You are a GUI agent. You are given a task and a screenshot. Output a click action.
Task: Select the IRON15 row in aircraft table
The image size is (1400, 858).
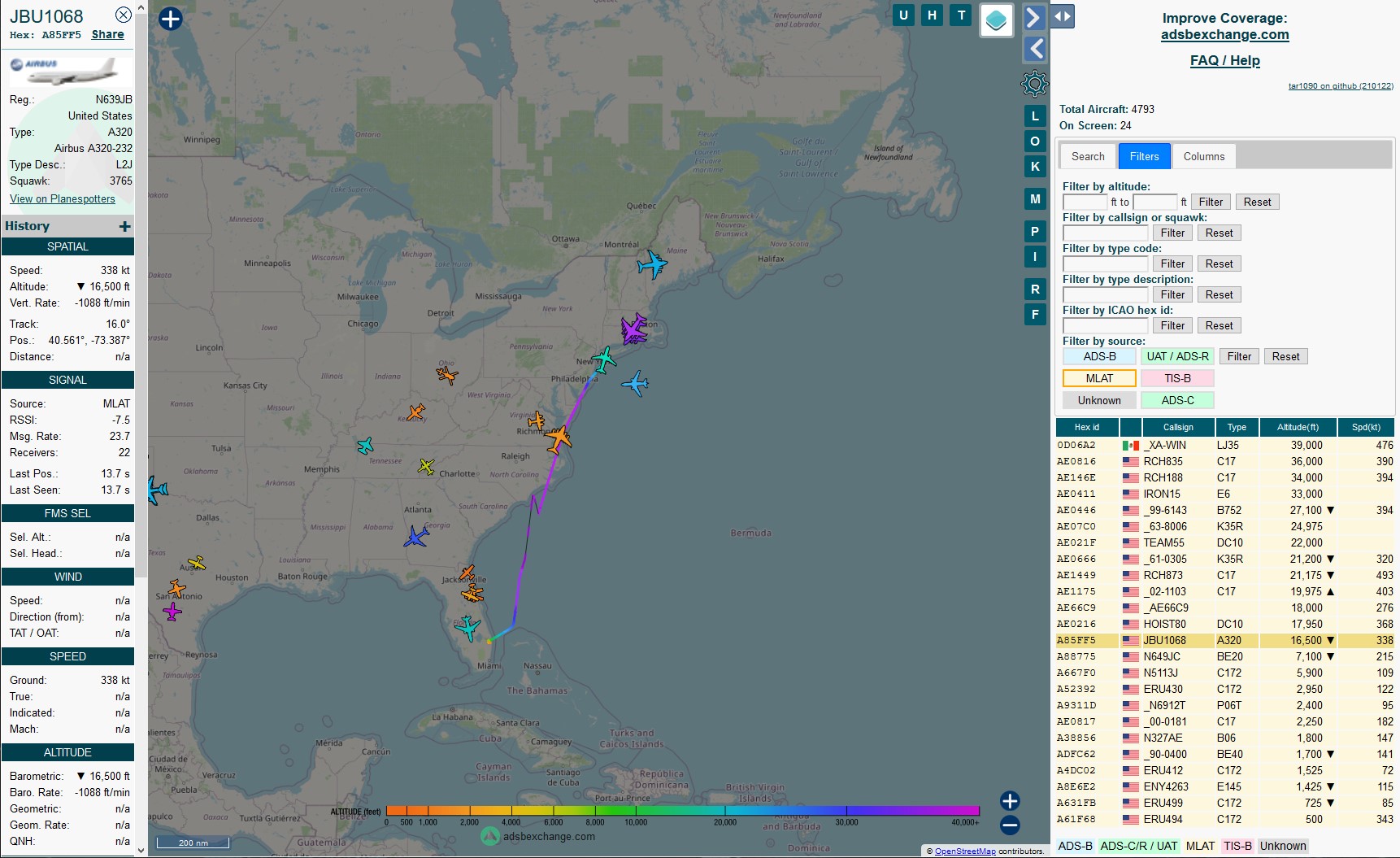(x=1224, y=494)
